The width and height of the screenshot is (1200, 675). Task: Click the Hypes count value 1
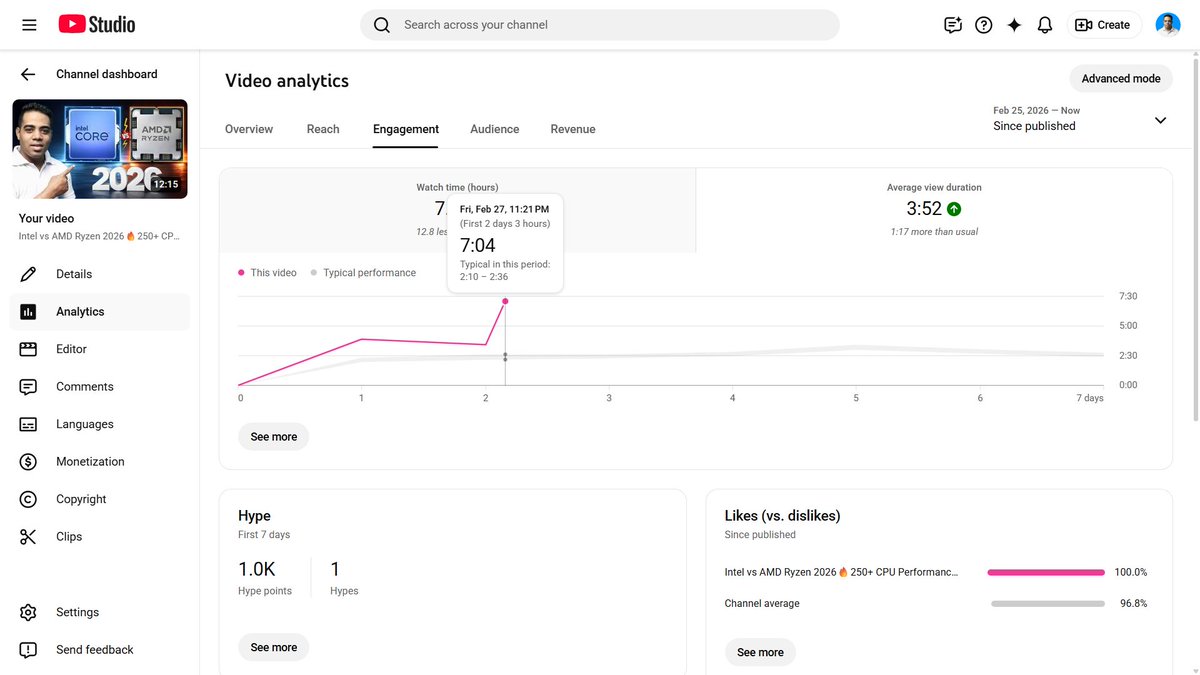[x=335, y=569]
